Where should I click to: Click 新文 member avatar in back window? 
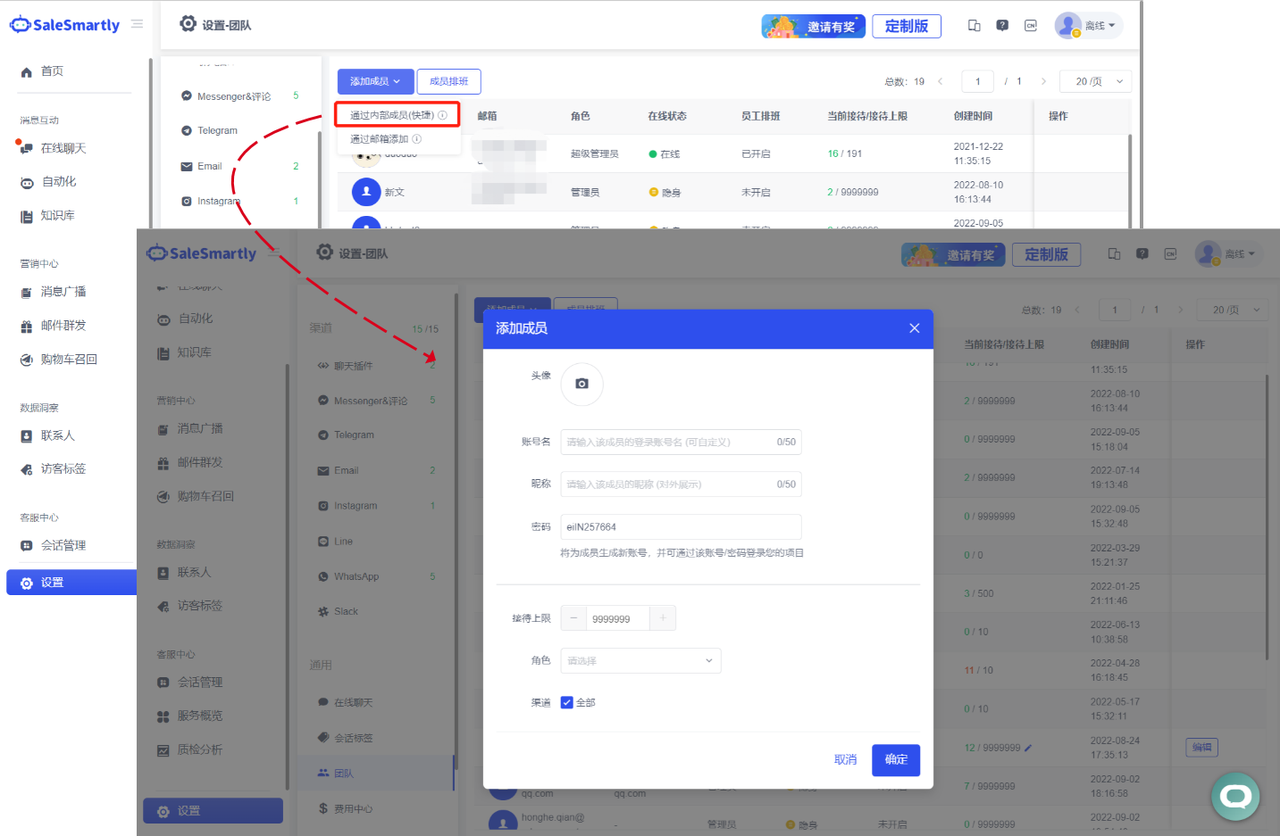coord(366,191)
